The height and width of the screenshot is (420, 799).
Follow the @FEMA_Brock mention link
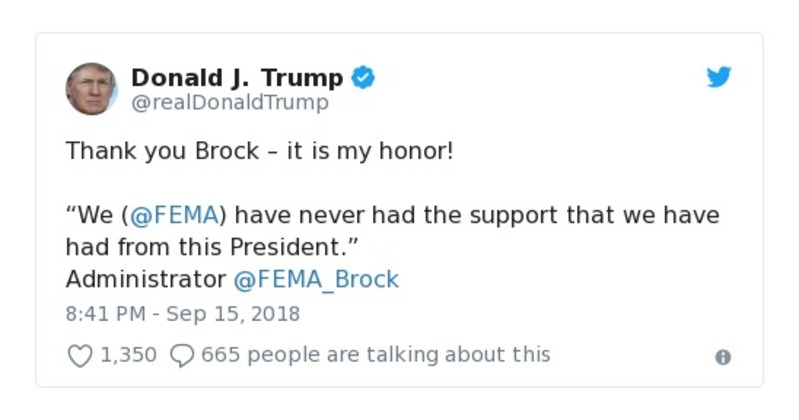tap(316, 279)
